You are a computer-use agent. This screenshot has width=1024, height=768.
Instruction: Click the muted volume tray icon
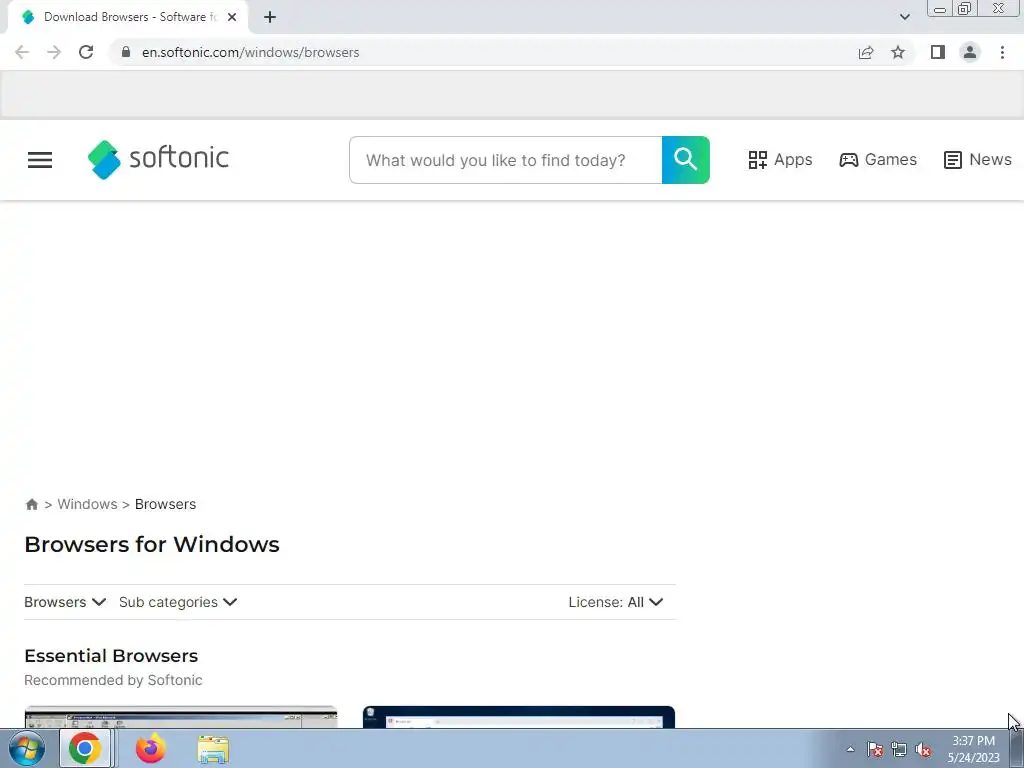[923, 749]
